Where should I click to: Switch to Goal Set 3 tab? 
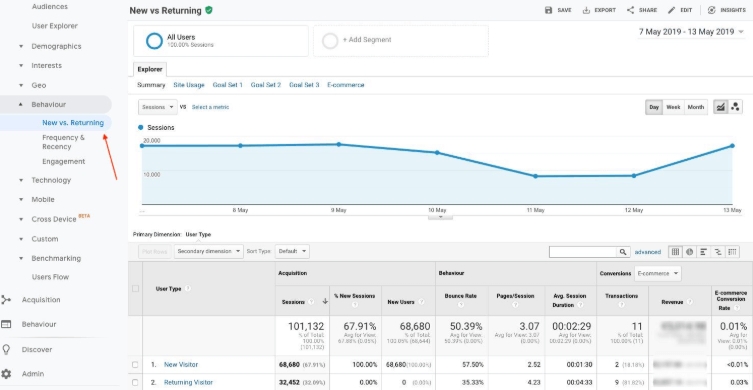[x=304, y=85]
